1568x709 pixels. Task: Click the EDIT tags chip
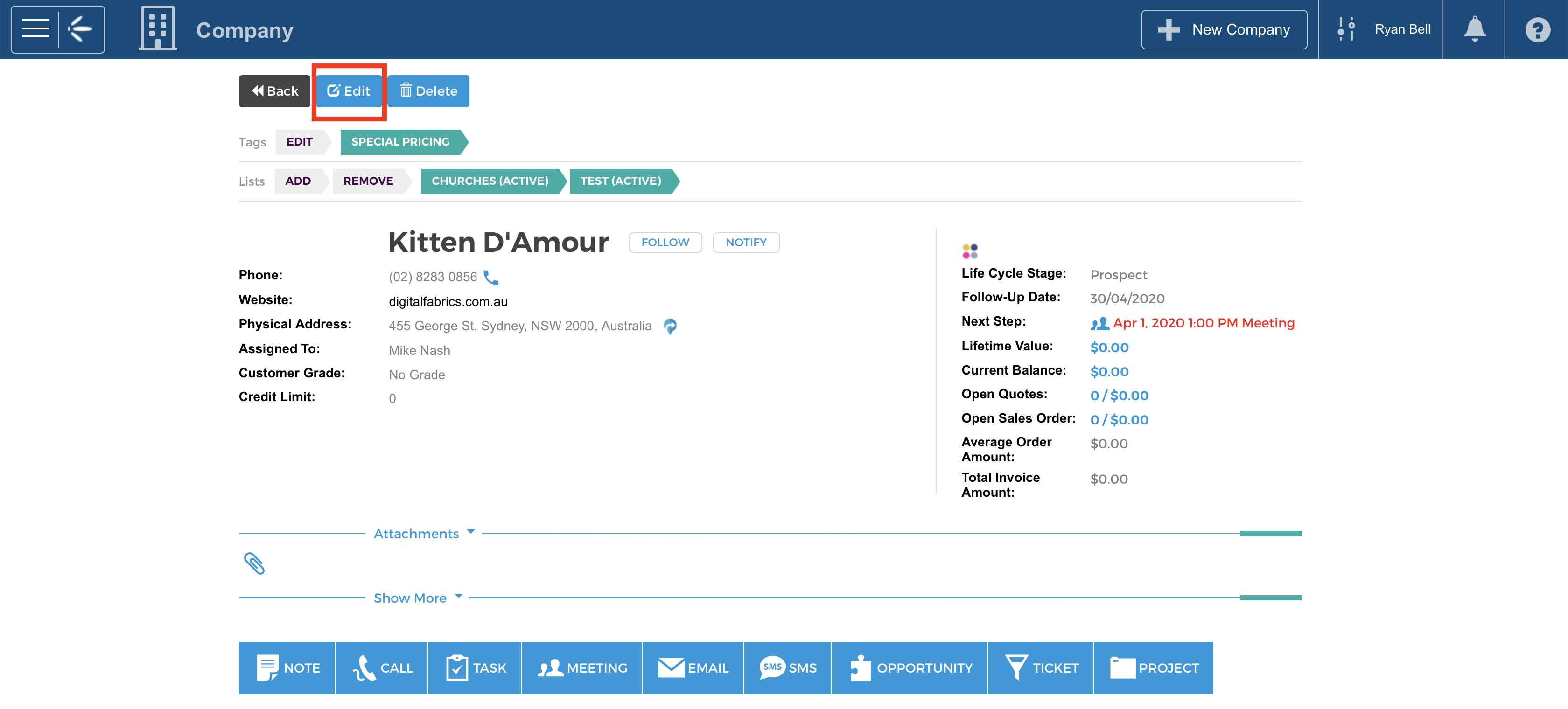coord(302,142)
